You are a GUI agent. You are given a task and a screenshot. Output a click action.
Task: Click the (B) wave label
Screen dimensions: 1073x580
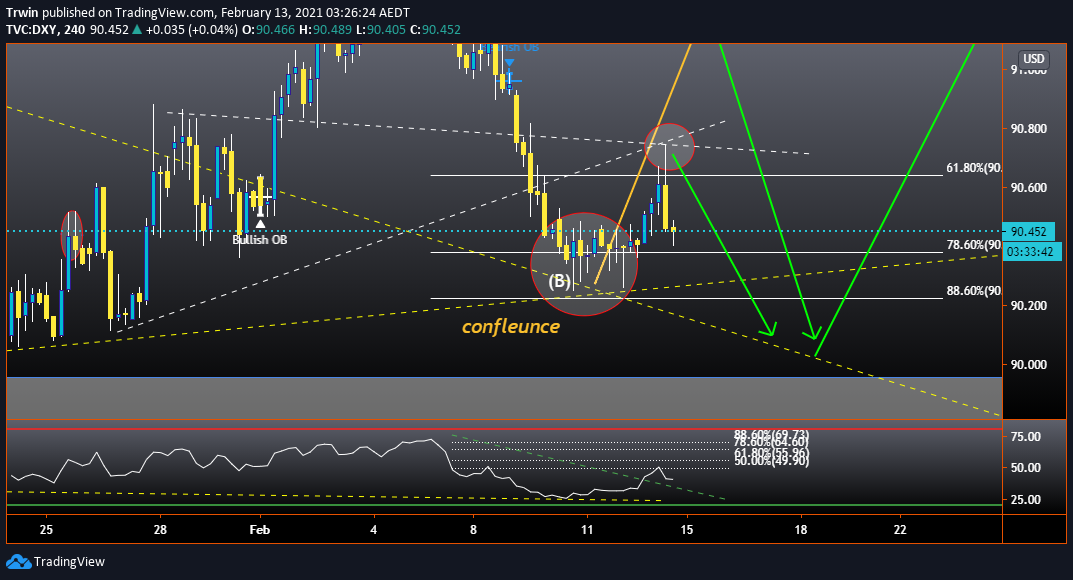pyautogui.click(x=559, y=281)
